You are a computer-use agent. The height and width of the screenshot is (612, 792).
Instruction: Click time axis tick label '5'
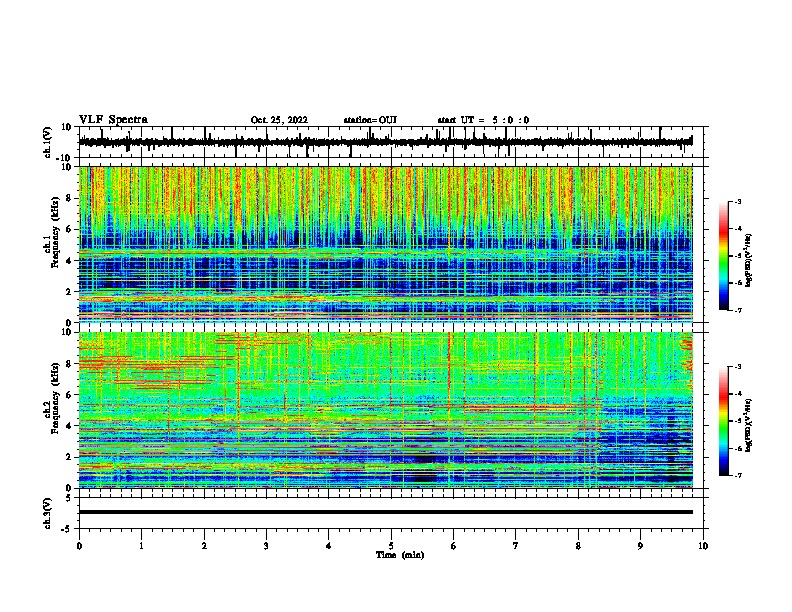(391, 546)
